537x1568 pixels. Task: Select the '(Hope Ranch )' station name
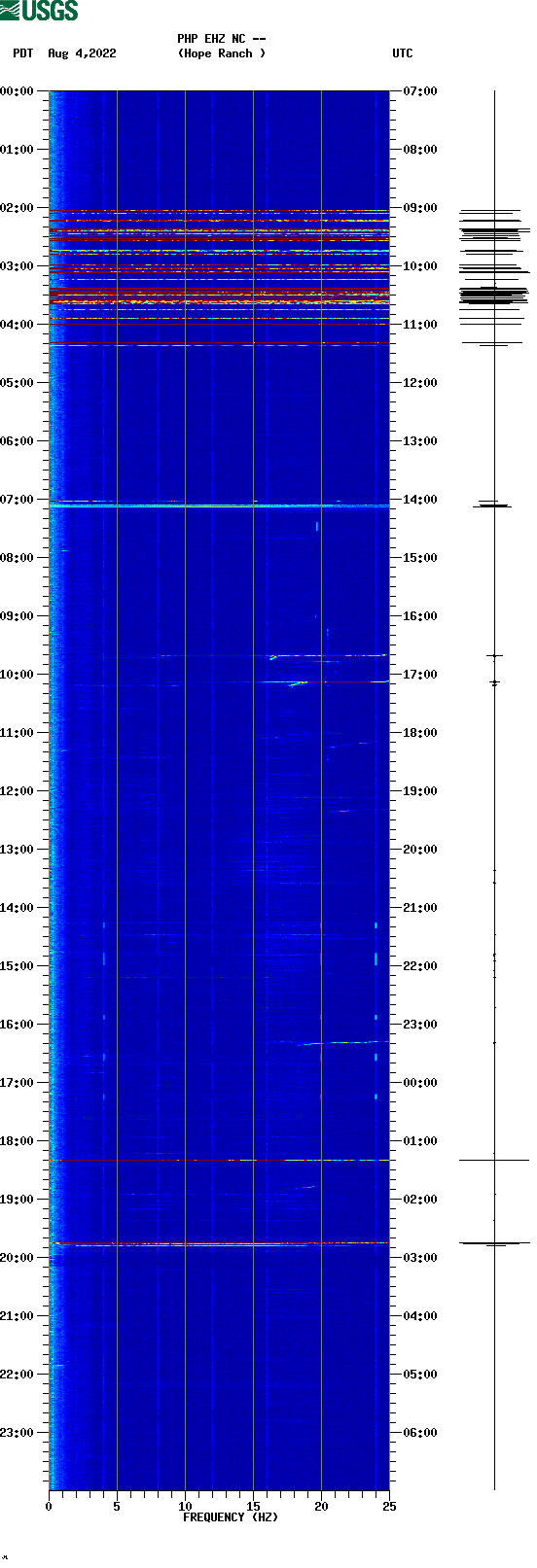pyautogui.click(x=222, y=53)
